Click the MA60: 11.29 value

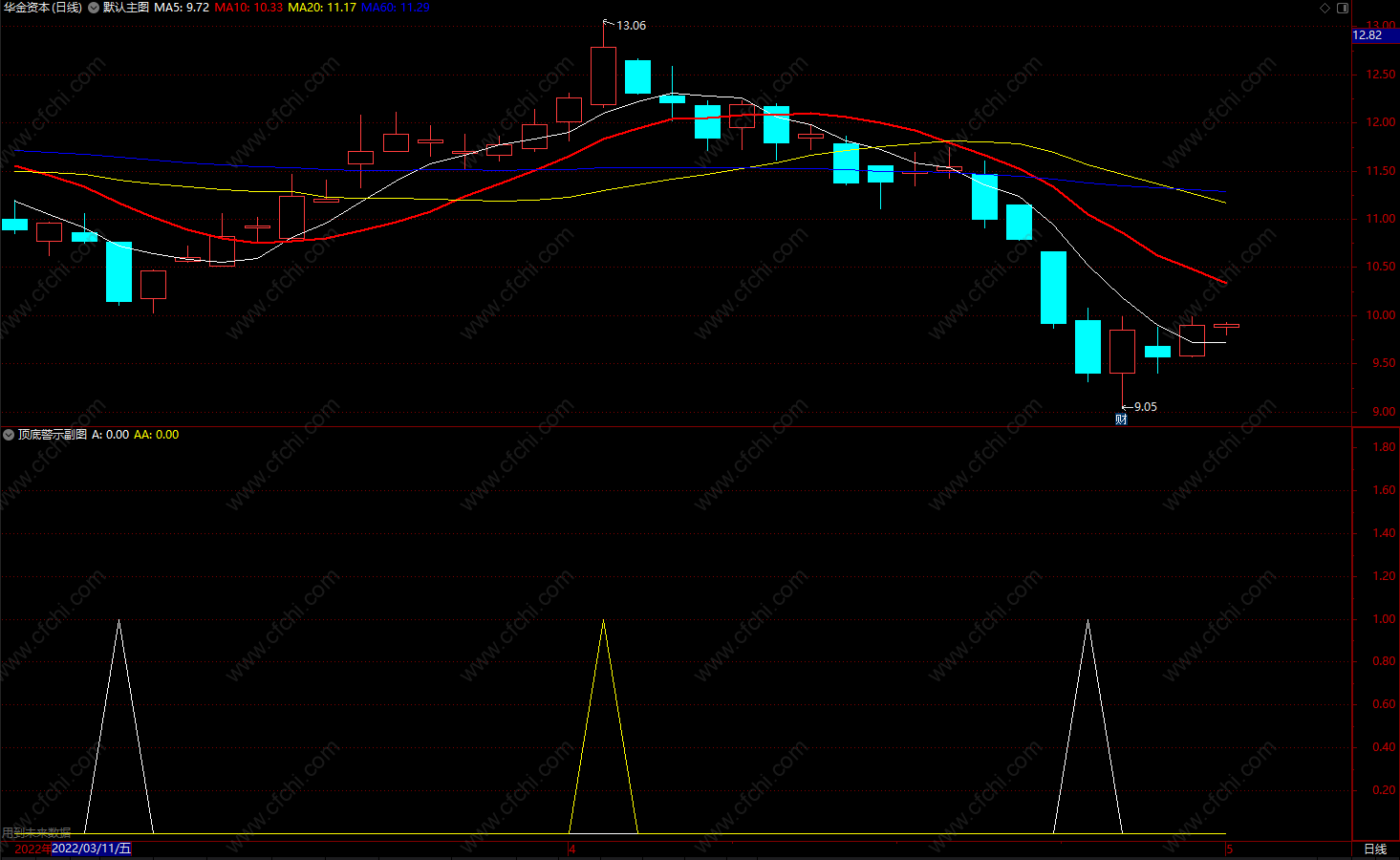tap(396, 8)
